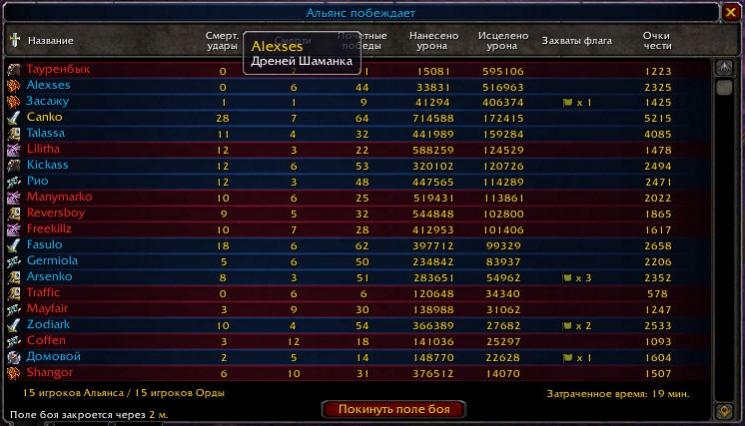Click the class sort icon left of Название
Screen dimensions: 745x426
coord(14,41)
